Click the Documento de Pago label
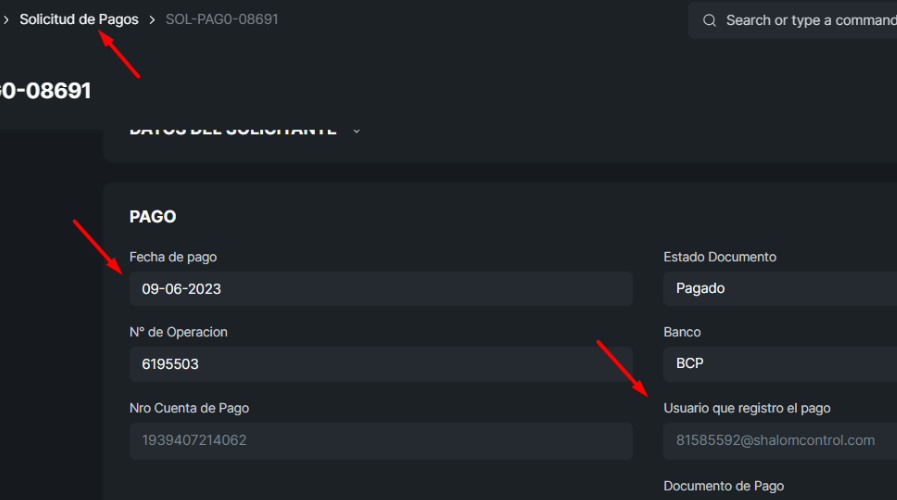This screenshot has height=500, width=897. [724, 486]
